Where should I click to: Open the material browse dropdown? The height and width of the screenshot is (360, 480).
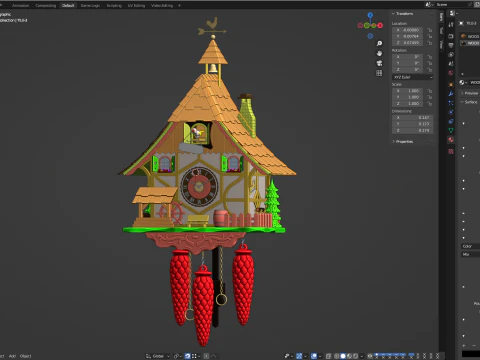coord(463,82)
